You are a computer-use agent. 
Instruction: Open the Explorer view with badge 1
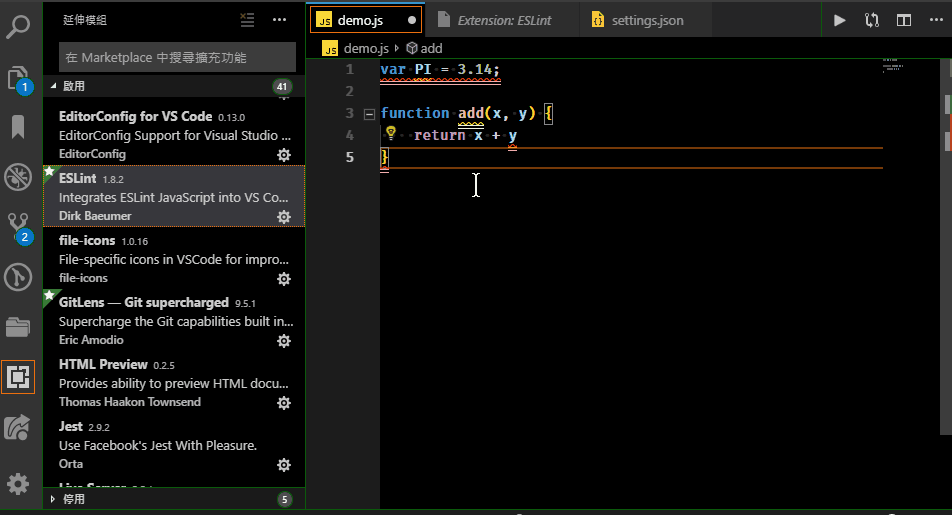pos(18,80)
